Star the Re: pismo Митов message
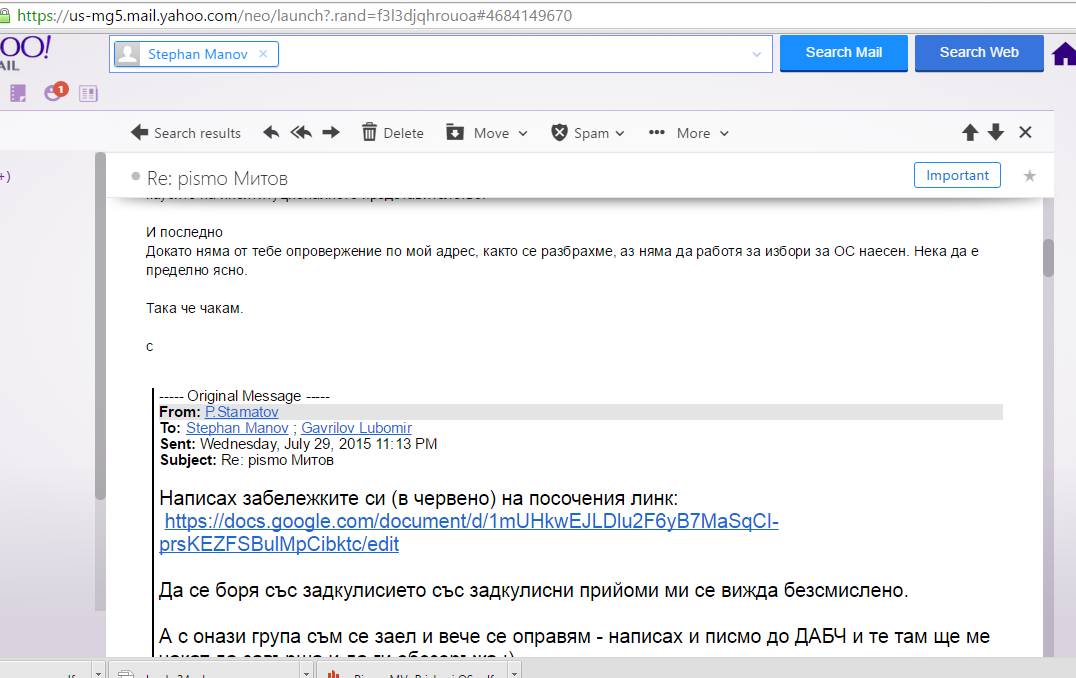This screenshot has height=678, width=1076. pyautogui.click(x=1029, y=176)
